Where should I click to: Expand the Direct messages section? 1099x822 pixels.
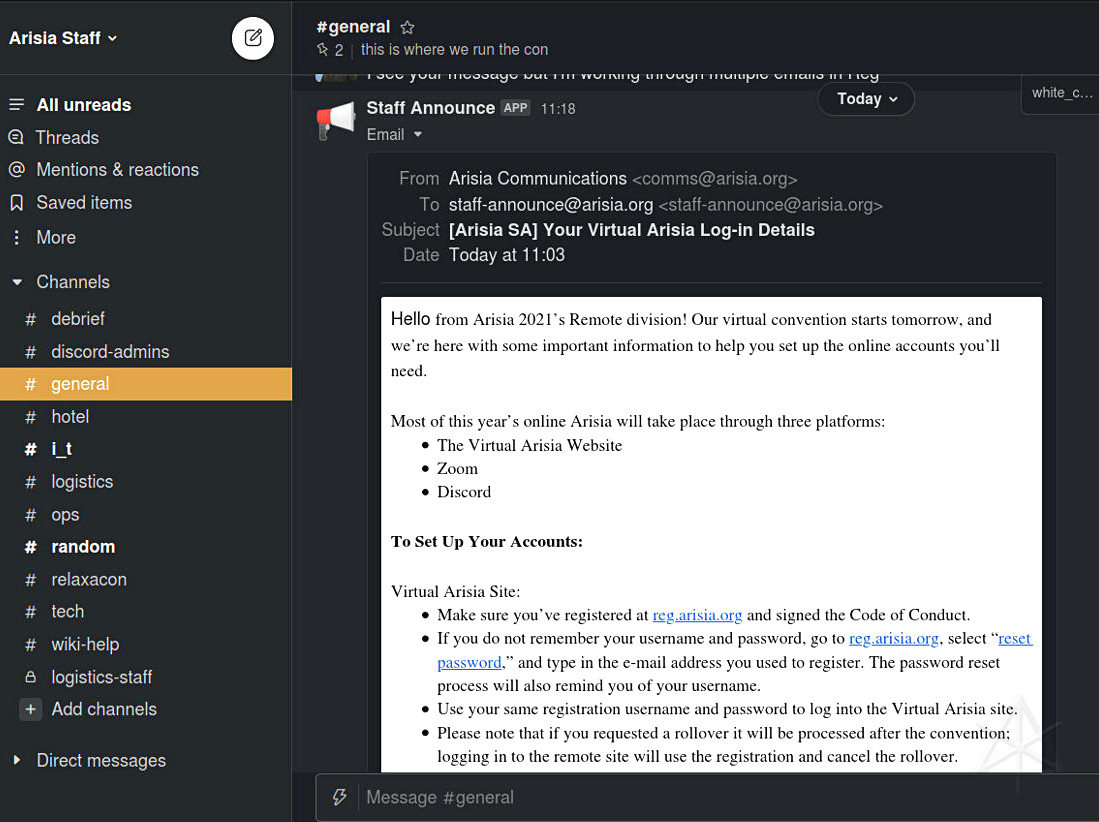(x=17, y=761)
